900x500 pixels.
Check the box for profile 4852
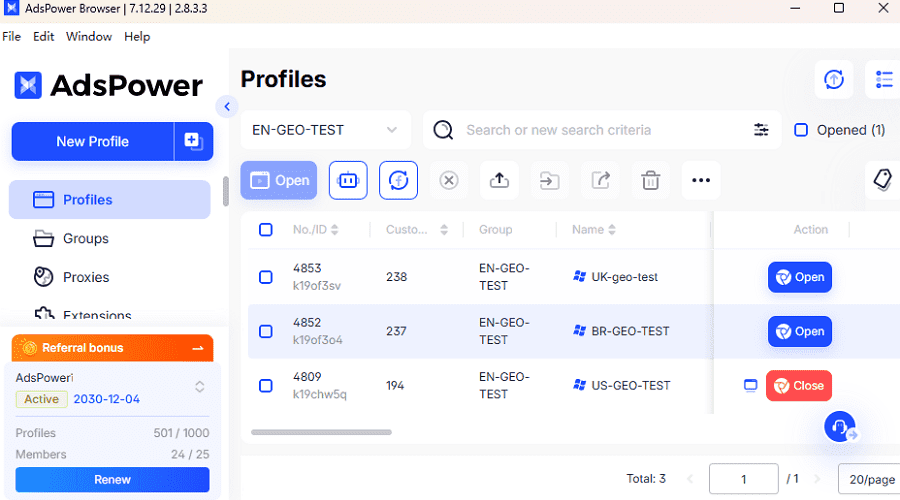266,331
